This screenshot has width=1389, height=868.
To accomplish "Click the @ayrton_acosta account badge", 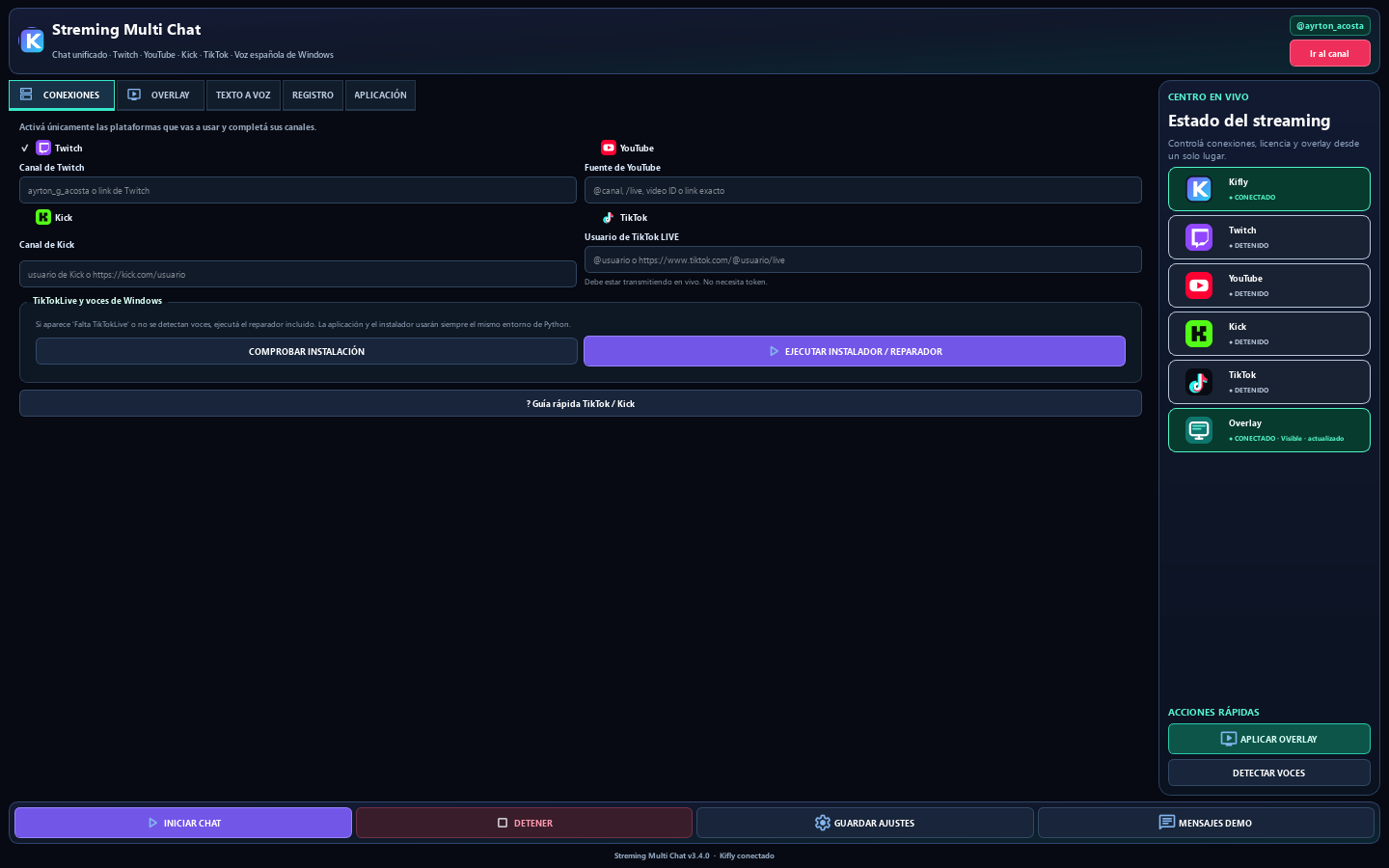I will tap(1329, 26).
